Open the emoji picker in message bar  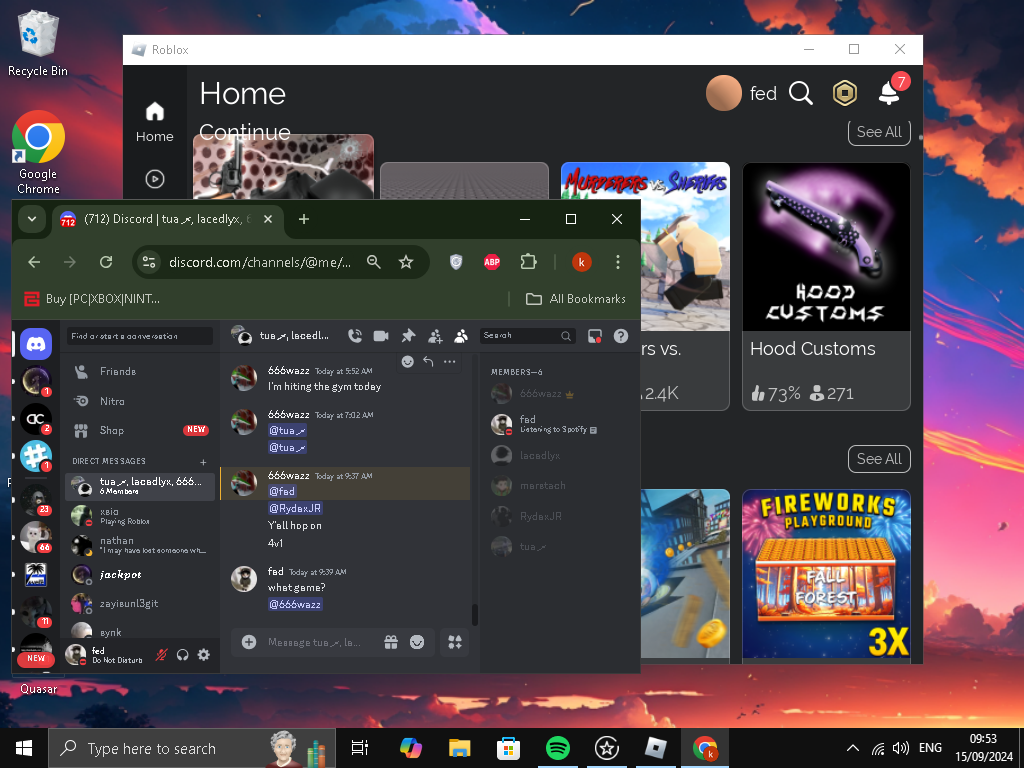pyautogui.click(x=417, y=642)
